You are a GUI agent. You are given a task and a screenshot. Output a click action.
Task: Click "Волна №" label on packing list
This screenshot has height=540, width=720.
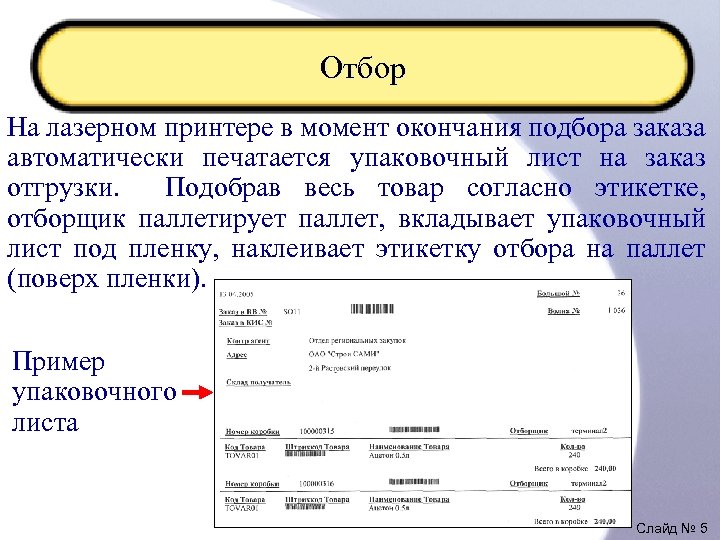(564, 311)
